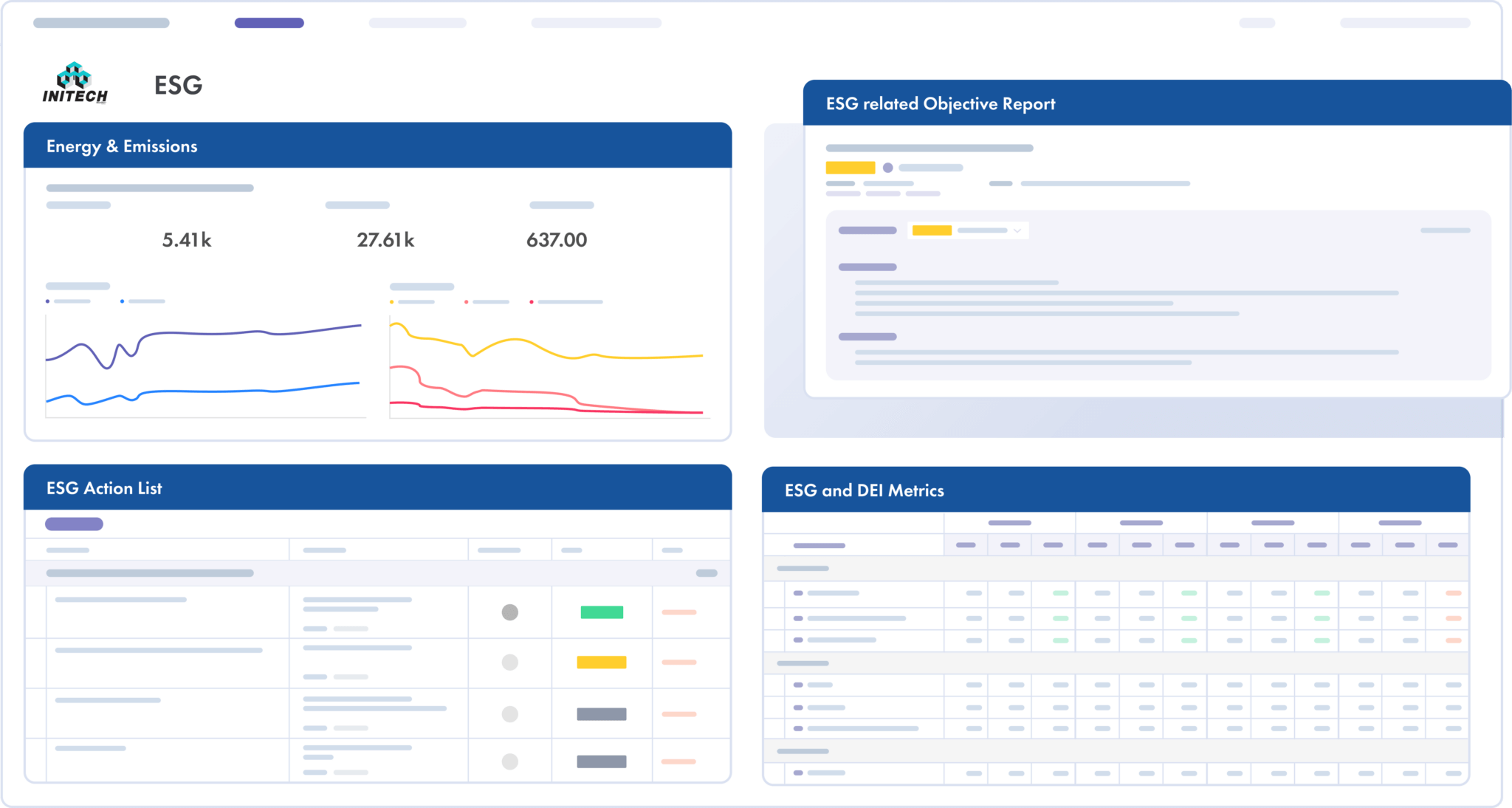Click the green progress bar on the first action row
The image size is (1512, 808).
coord(602,612)
